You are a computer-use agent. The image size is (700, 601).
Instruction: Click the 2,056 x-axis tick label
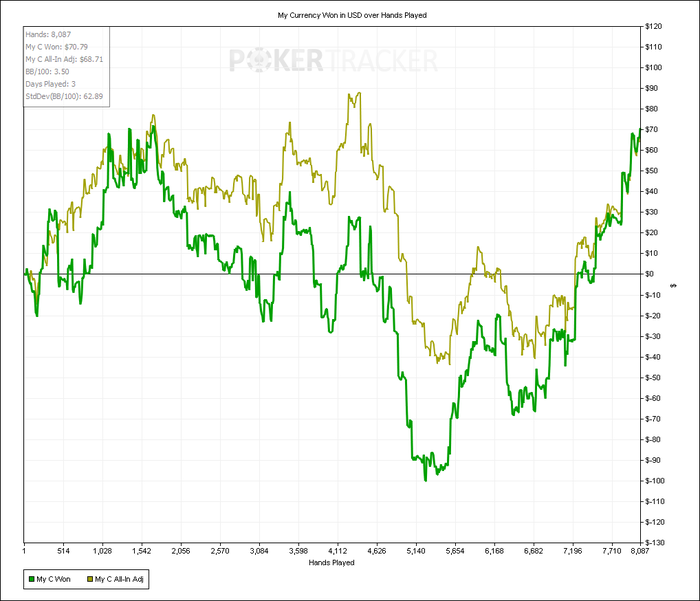tap(181, 551)
